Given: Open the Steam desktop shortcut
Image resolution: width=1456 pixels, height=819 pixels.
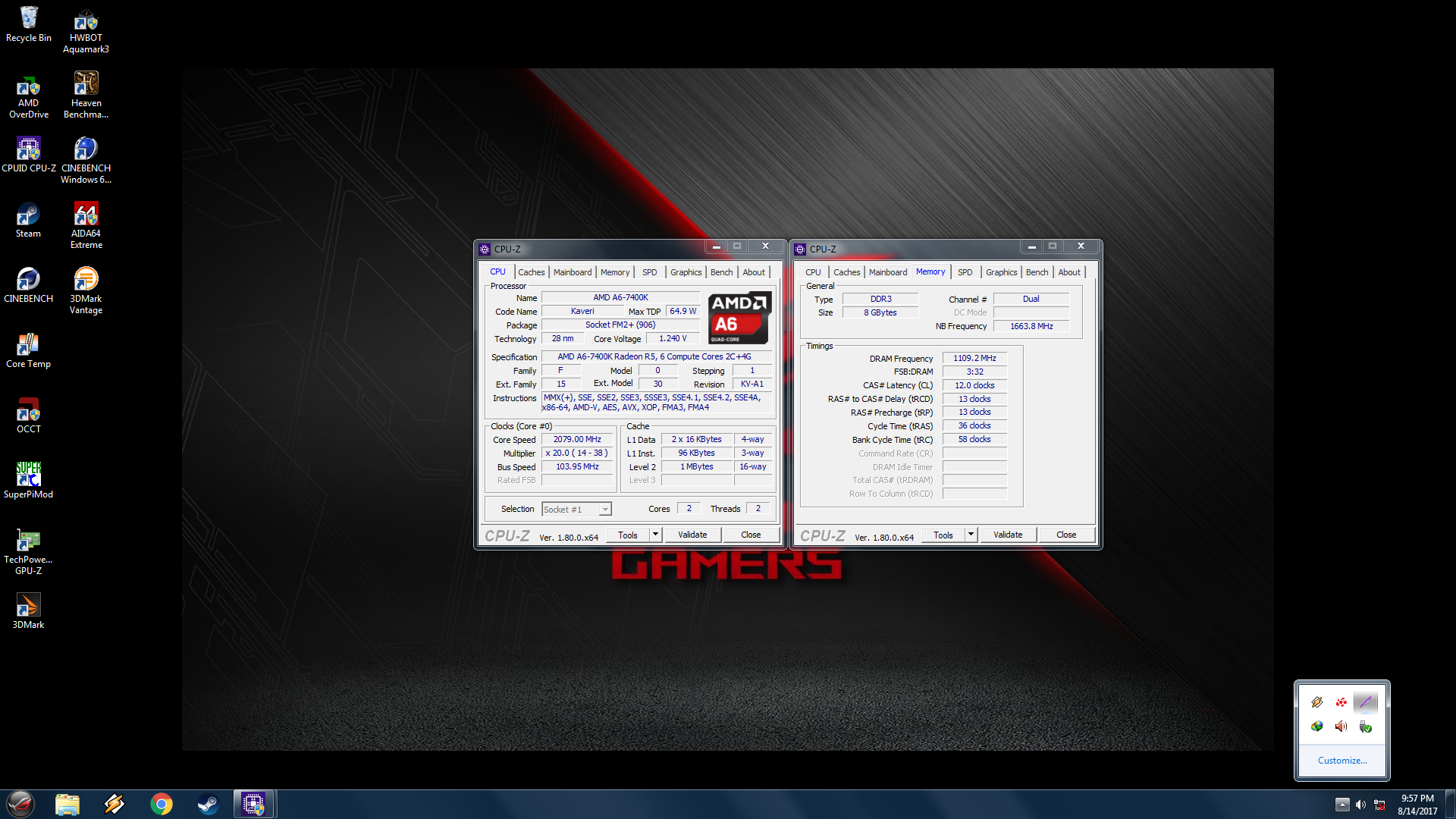Looking at the screenshot, I should (29, 220).
